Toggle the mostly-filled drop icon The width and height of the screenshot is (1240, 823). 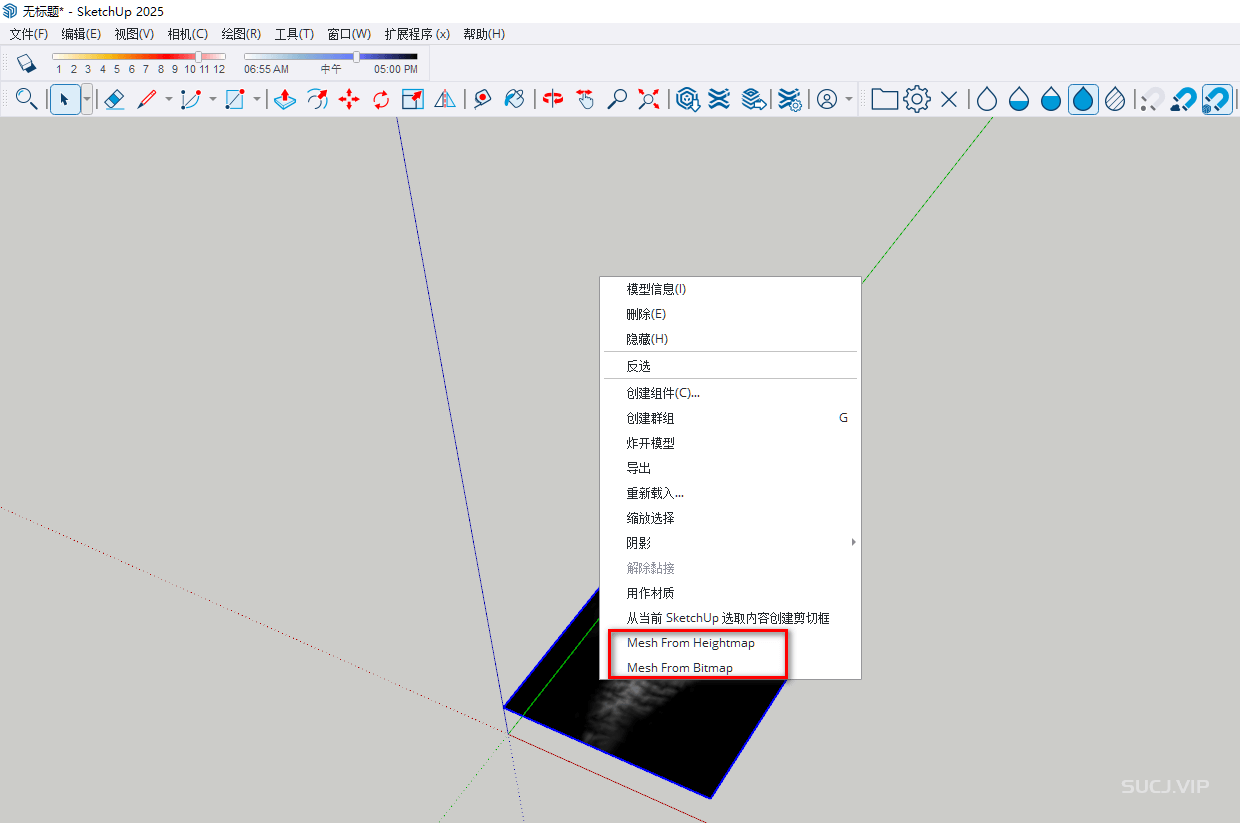(x=1051, y=99)
